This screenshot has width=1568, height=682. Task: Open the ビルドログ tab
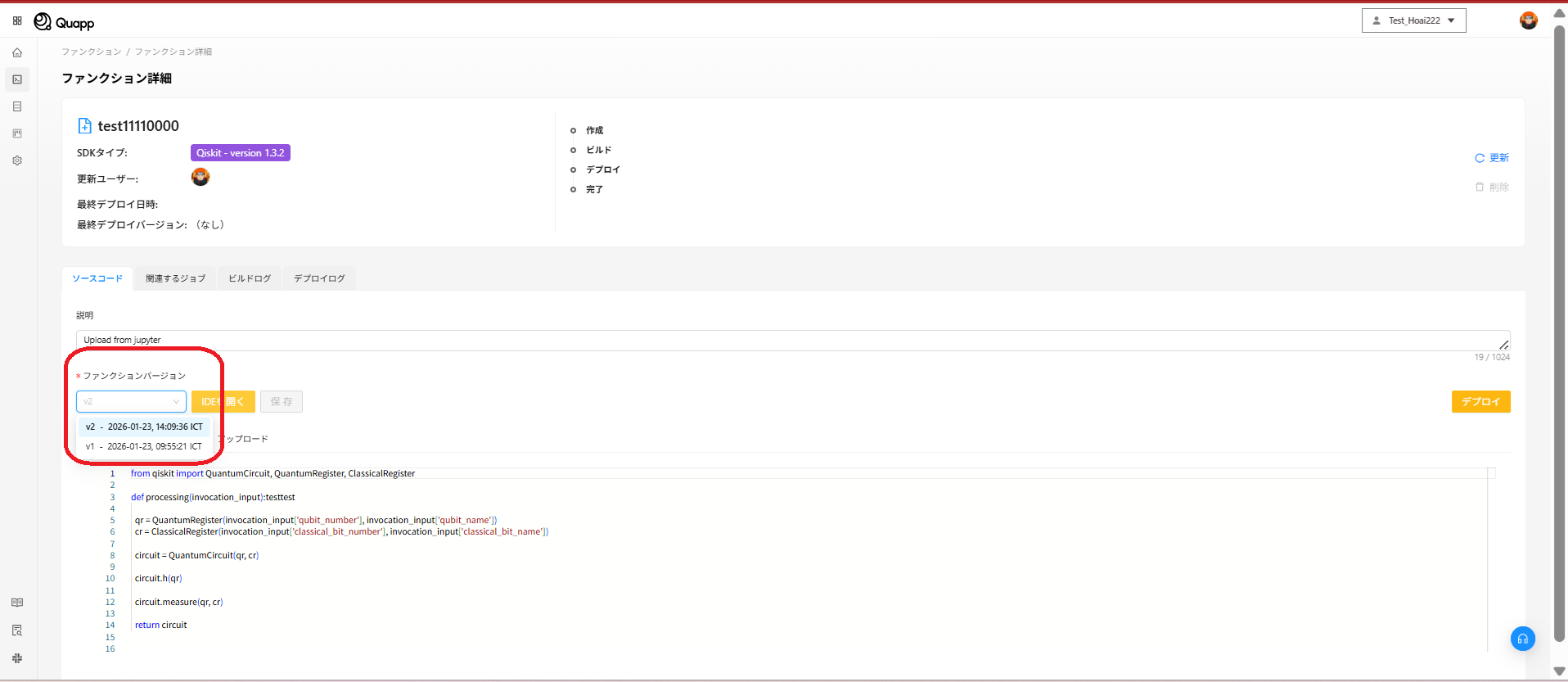pyautogui.click(x=250, y=278)
